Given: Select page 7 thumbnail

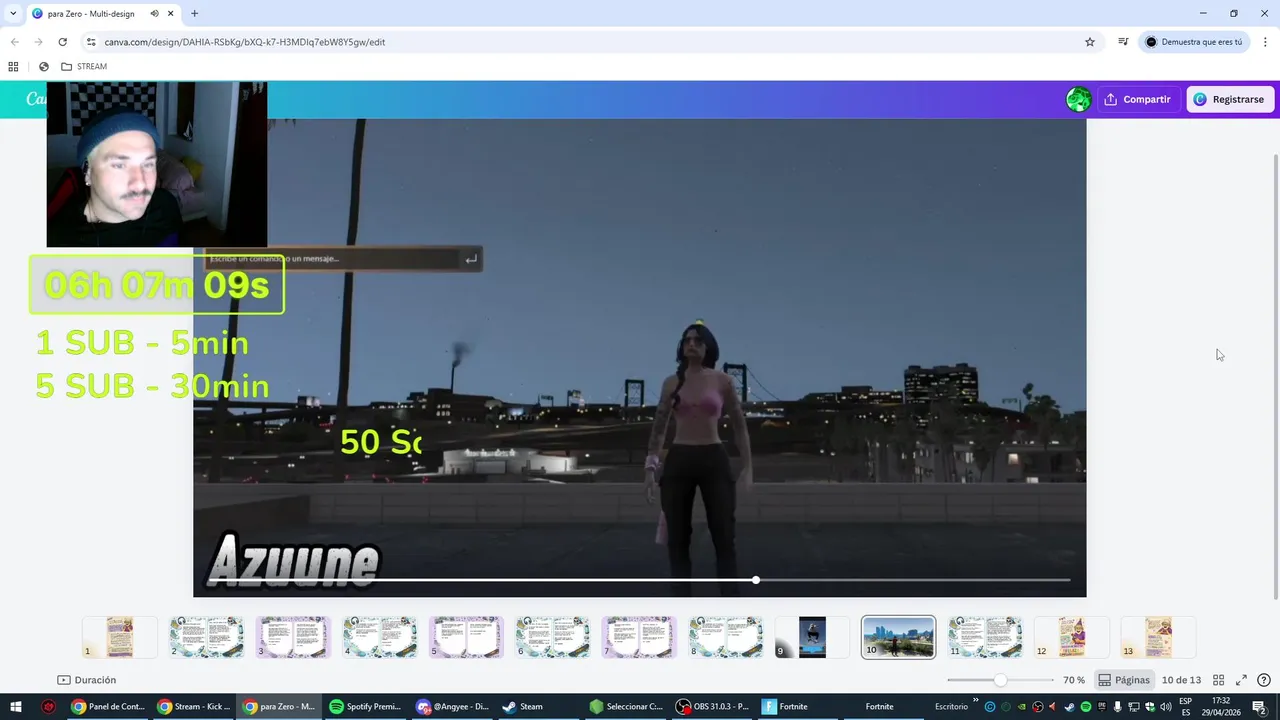Looking at the screenshot, I should point(639,637).
